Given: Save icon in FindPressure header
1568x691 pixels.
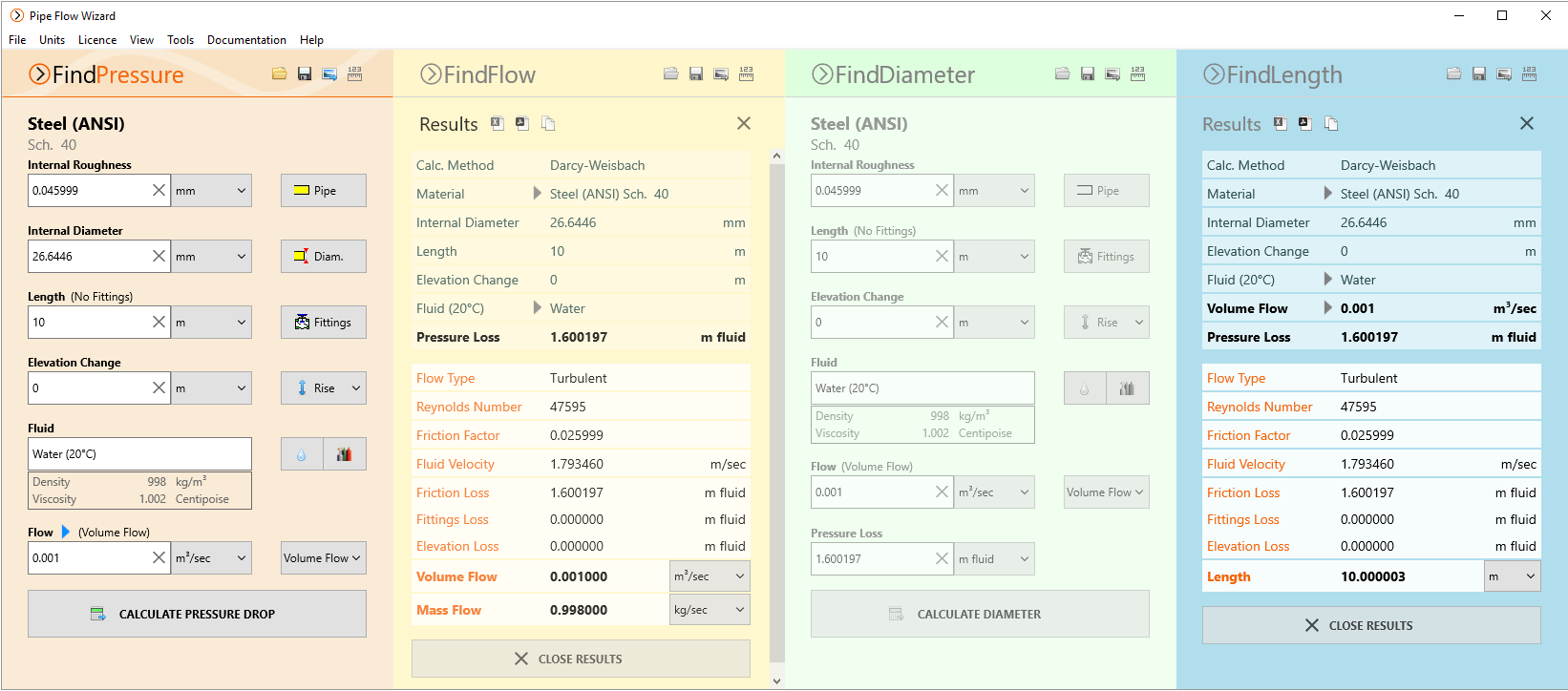Looking at the screenshot, I should tap(305, 73).
